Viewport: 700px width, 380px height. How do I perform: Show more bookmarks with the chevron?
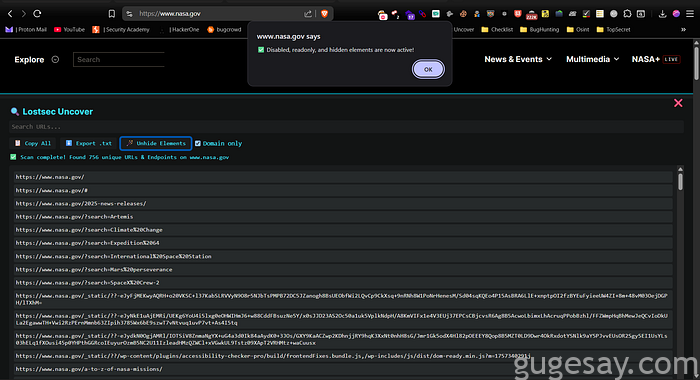pyautogui.click(x=683, y=29)
